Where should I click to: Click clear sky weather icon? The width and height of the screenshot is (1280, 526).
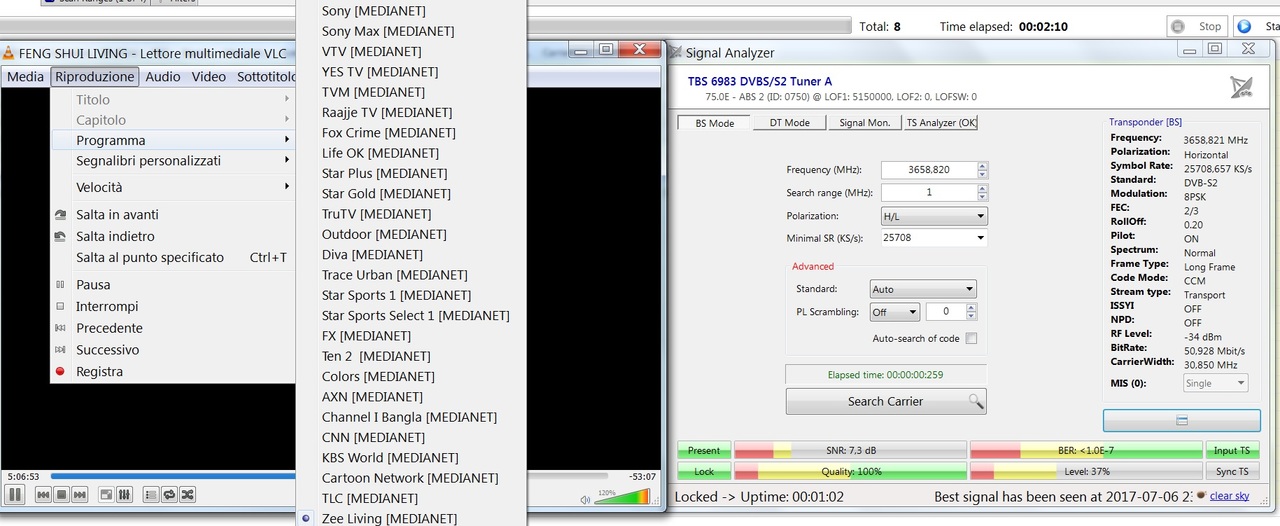pyautogui.click(x=1200, y=496)
